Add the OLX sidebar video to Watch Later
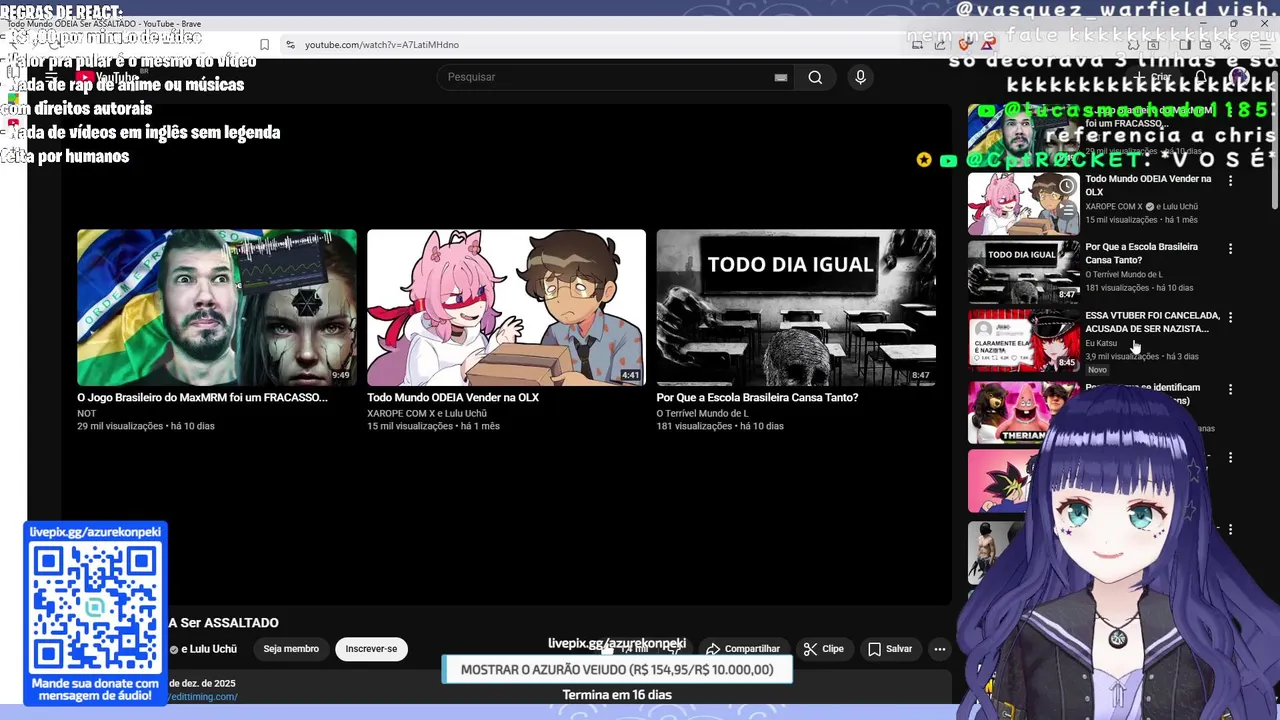 (x=1067, y=186)
